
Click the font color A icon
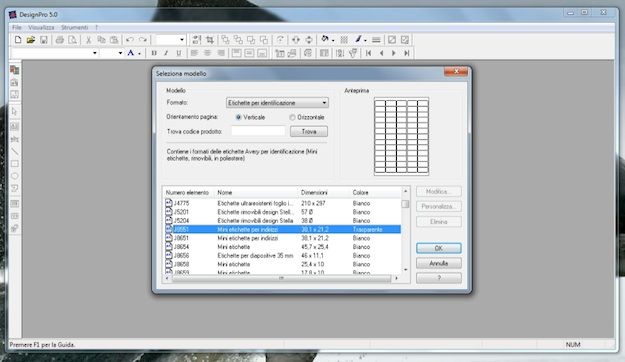pos(130,53)
